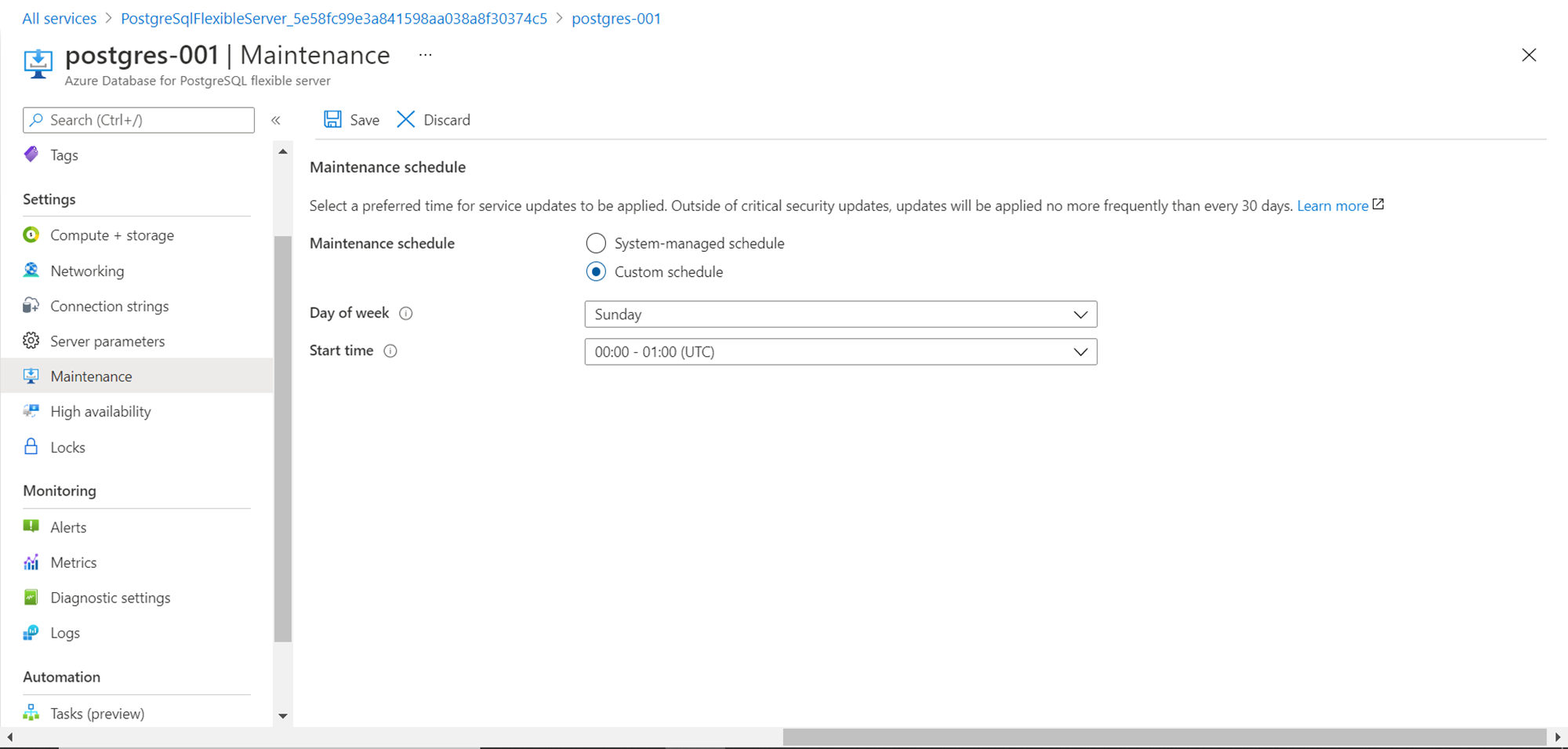The image size is (1568, 749).
Task: Click 'Azure Database for PostgreSQL flexible server' subtitle
Action: coord(198,81)
